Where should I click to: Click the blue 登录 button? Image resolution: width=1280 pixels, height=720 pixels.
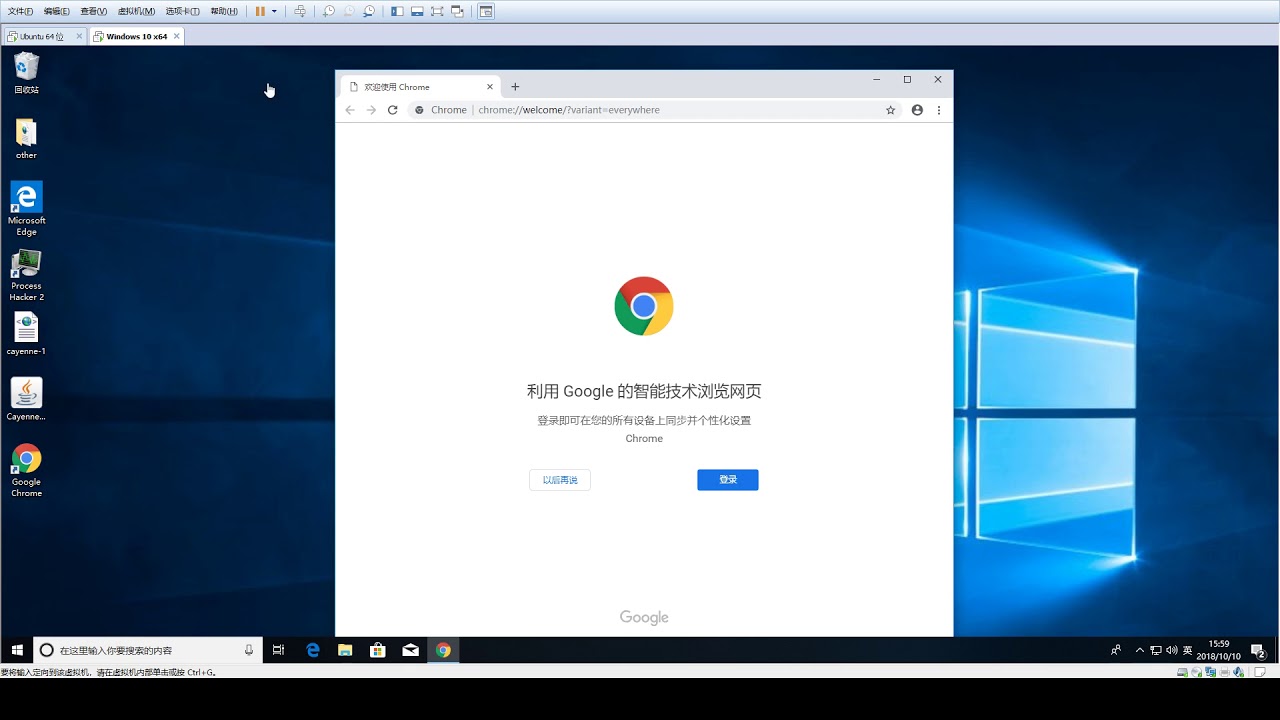(x=728, y=480)
